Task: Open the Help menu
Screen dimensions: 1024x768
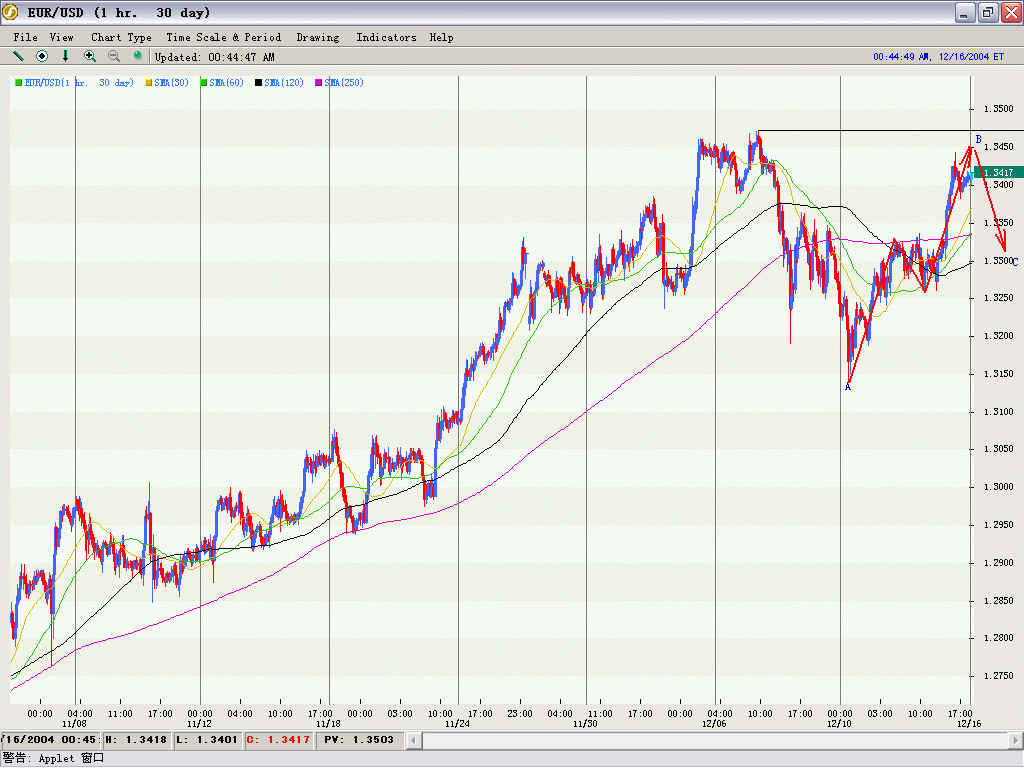Action: pyautogui.click(x=441, y=37)
